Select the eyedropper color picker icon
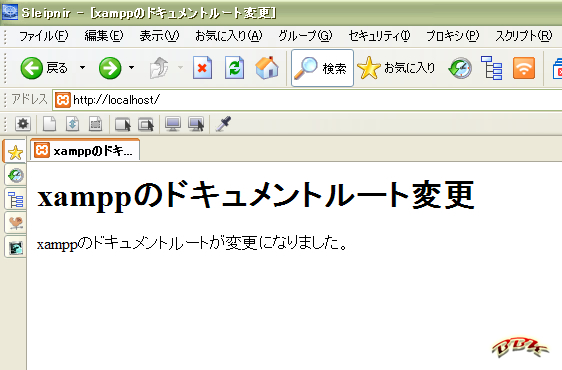 pyautogui.click(x=223, y=124)
